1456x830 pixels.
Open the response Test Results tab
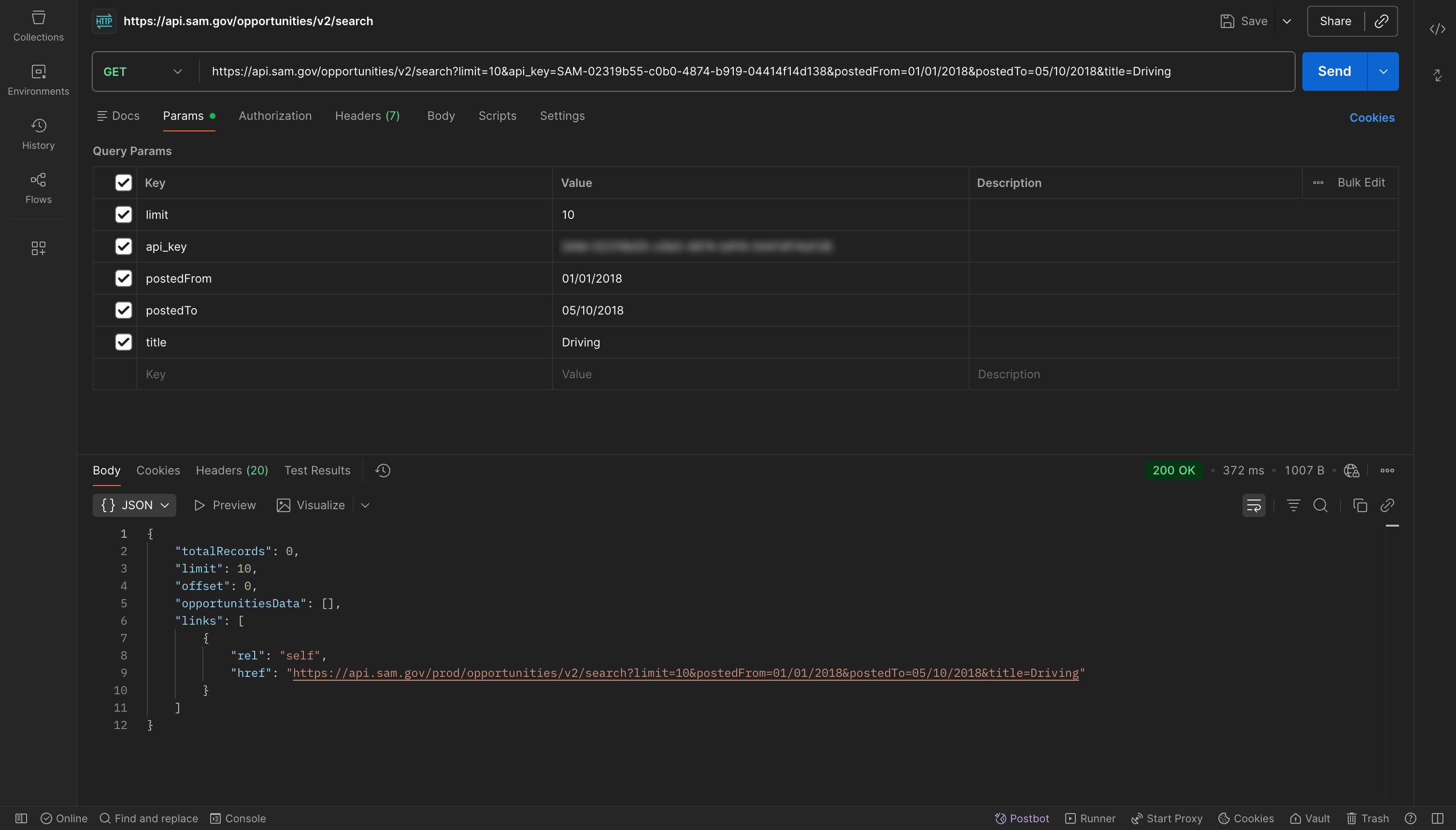click(317, 470)
